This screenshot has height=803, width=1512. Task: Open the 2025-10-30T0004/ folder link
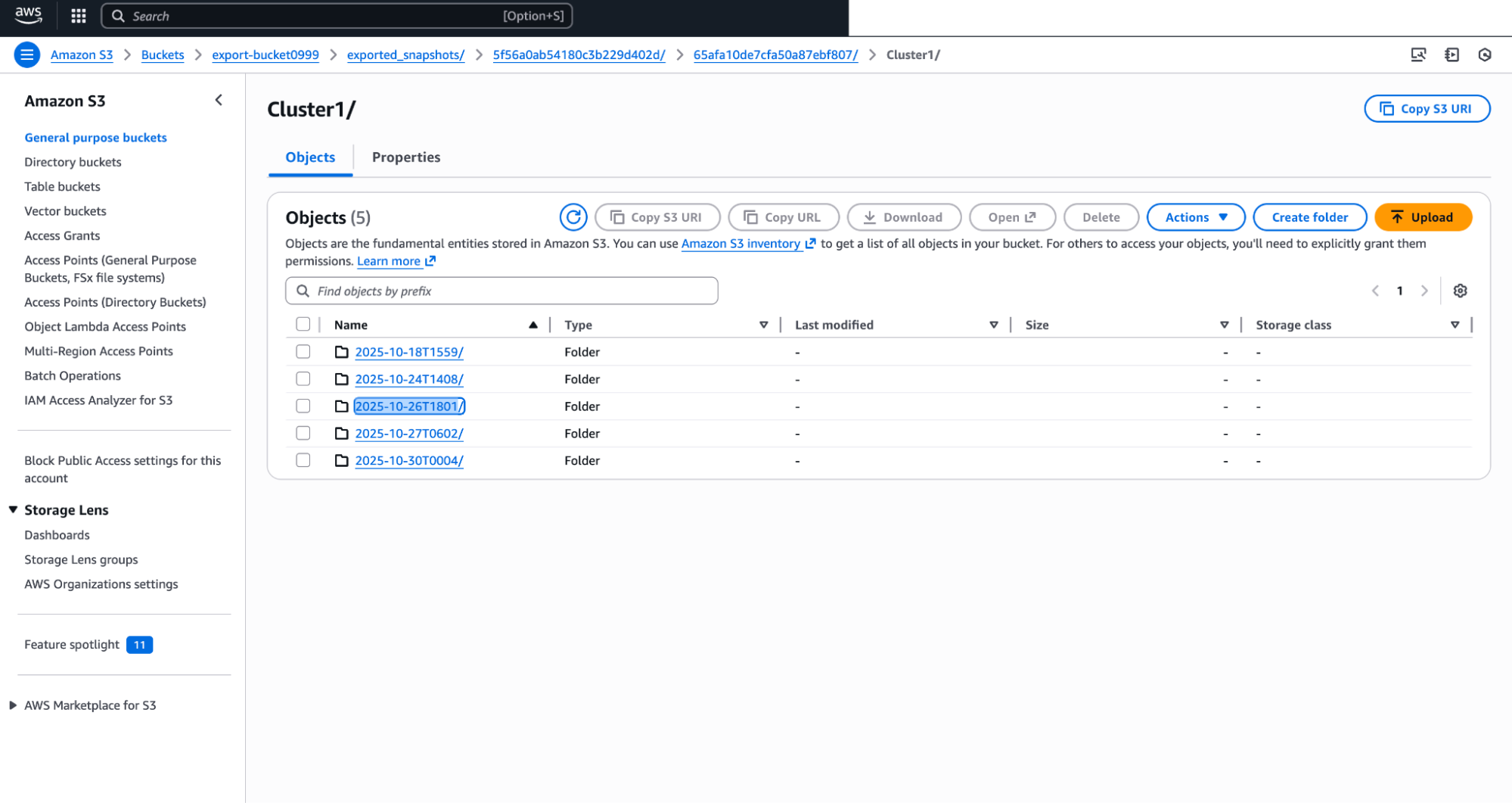(409, 461)
